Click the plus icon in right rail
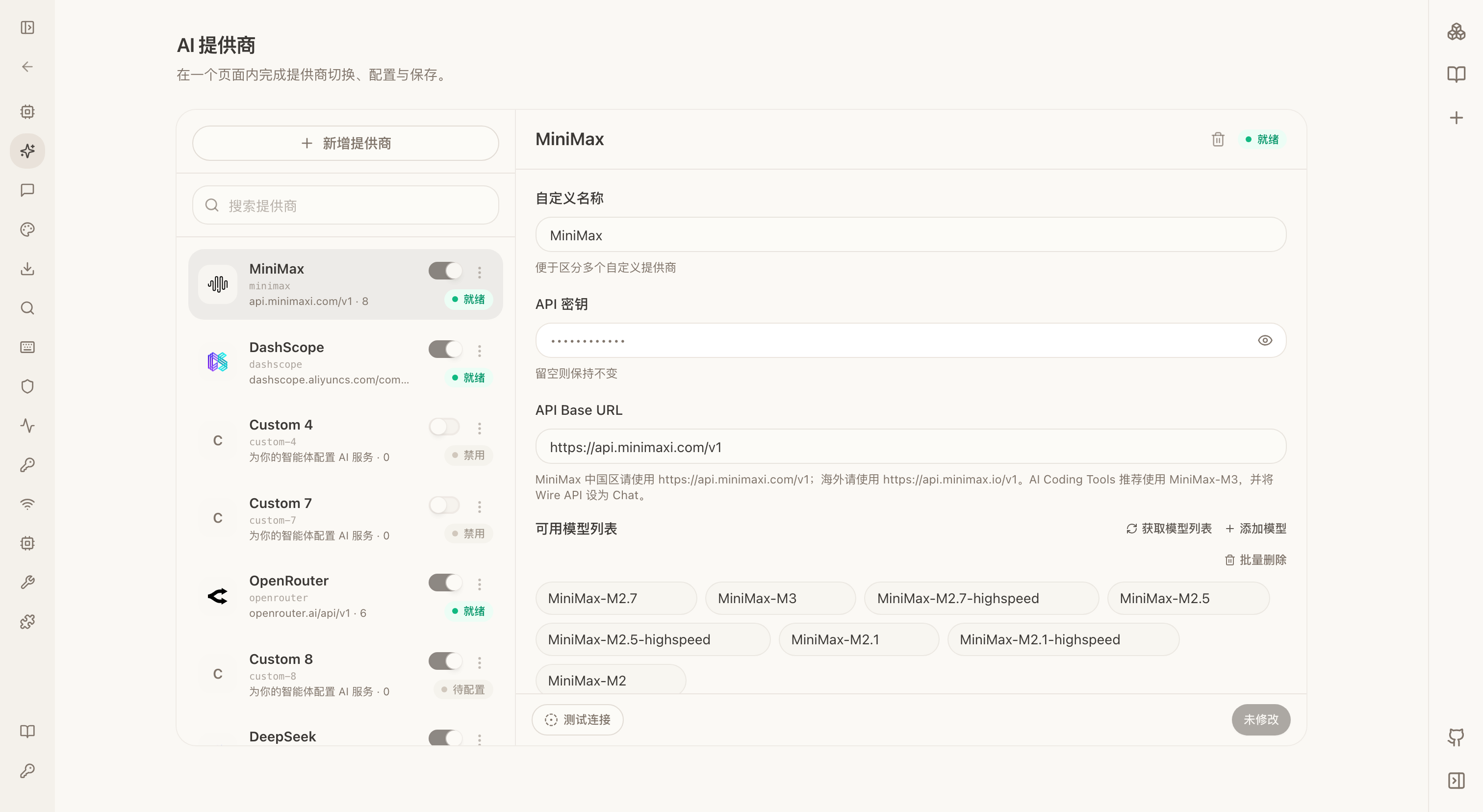Screen dimensions: 1483x812 pos(1456,118)
